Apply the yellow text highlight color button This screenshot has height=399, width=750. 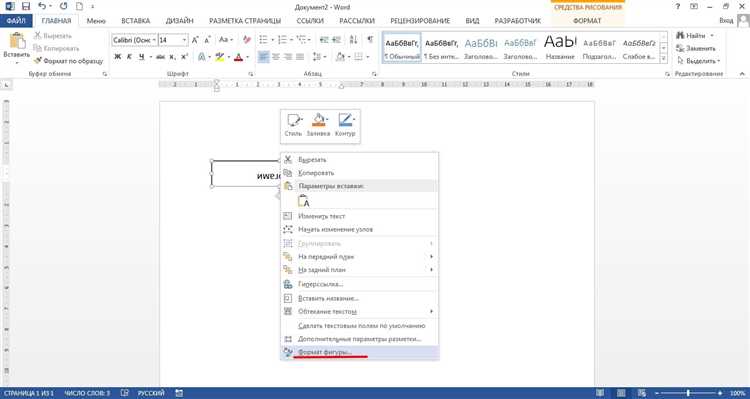click(219, 57)
